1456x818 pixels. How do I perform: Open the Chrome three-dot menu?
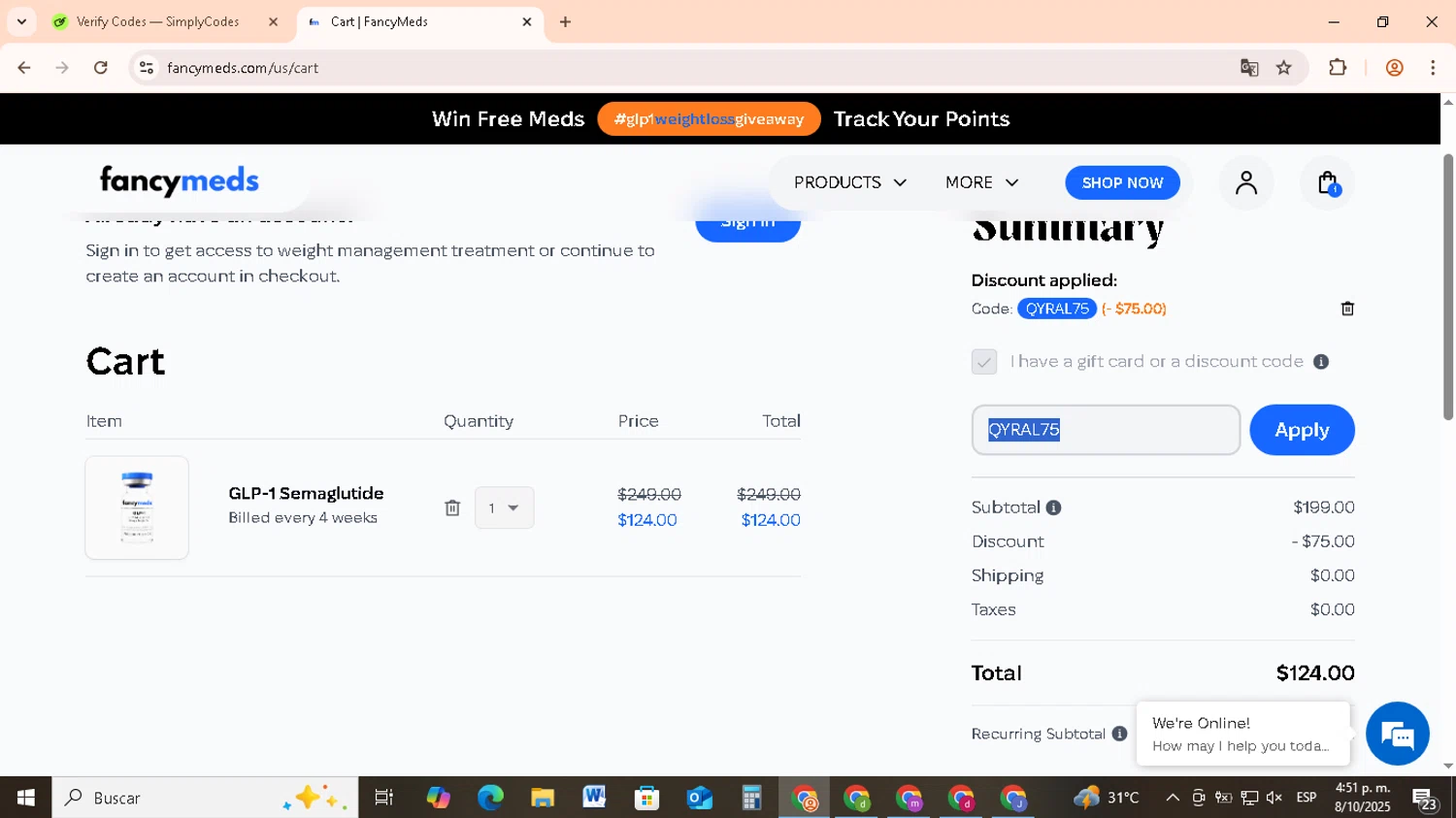pos(1433,68)
